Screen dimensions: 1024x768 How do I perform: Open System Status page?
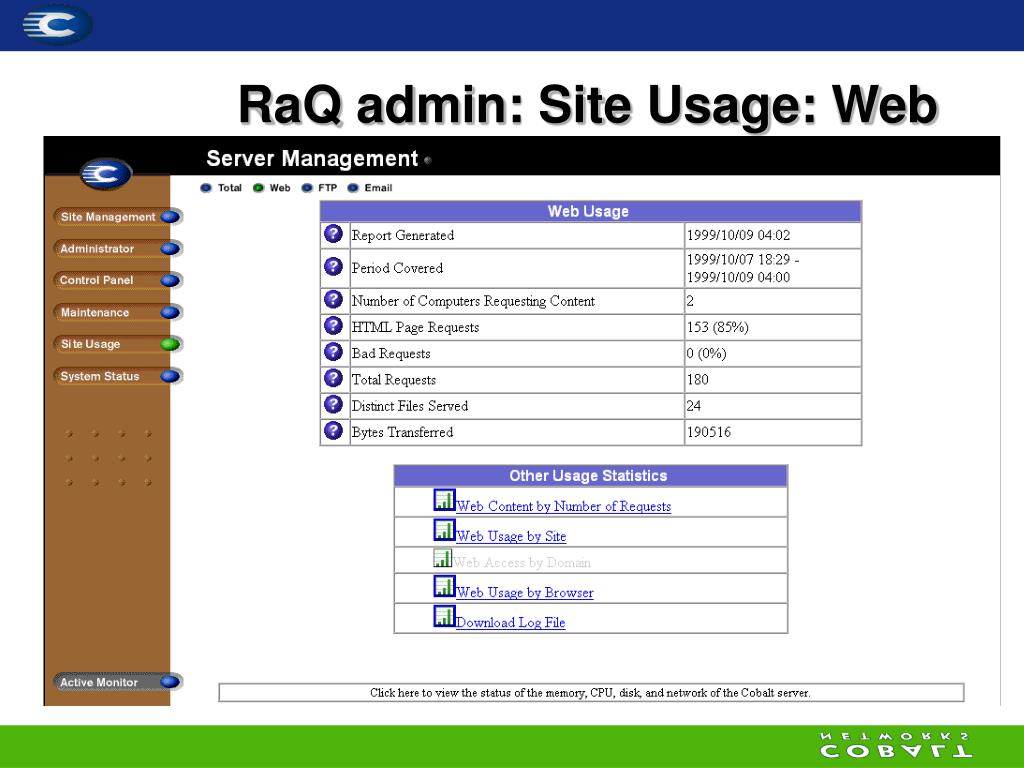click(117, 376)
